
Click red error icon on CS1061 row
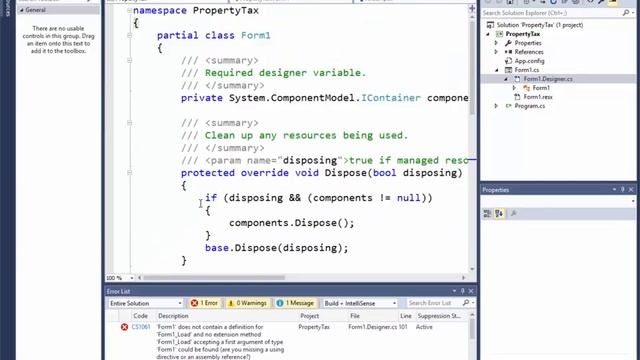pos(124,327)
